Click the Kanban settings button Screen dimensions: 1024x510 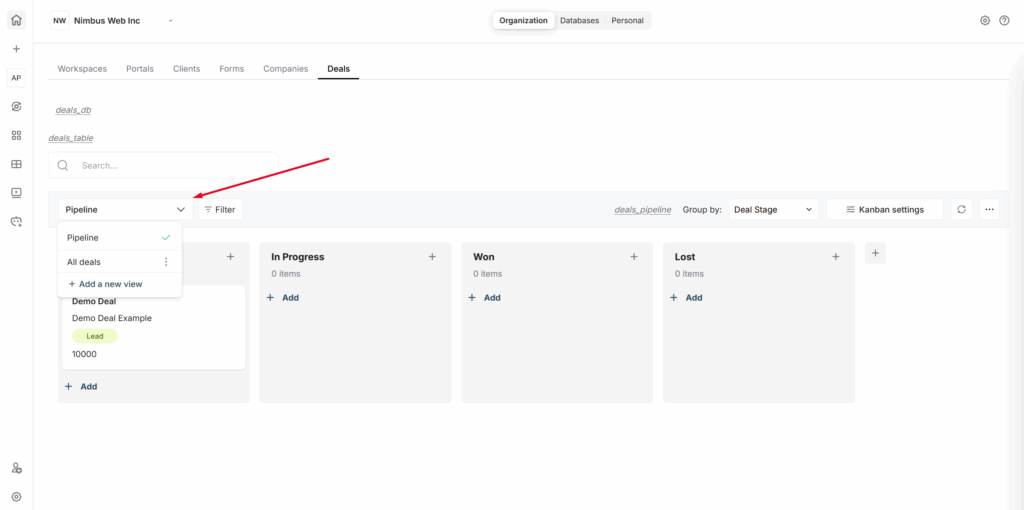click(884, 210)
